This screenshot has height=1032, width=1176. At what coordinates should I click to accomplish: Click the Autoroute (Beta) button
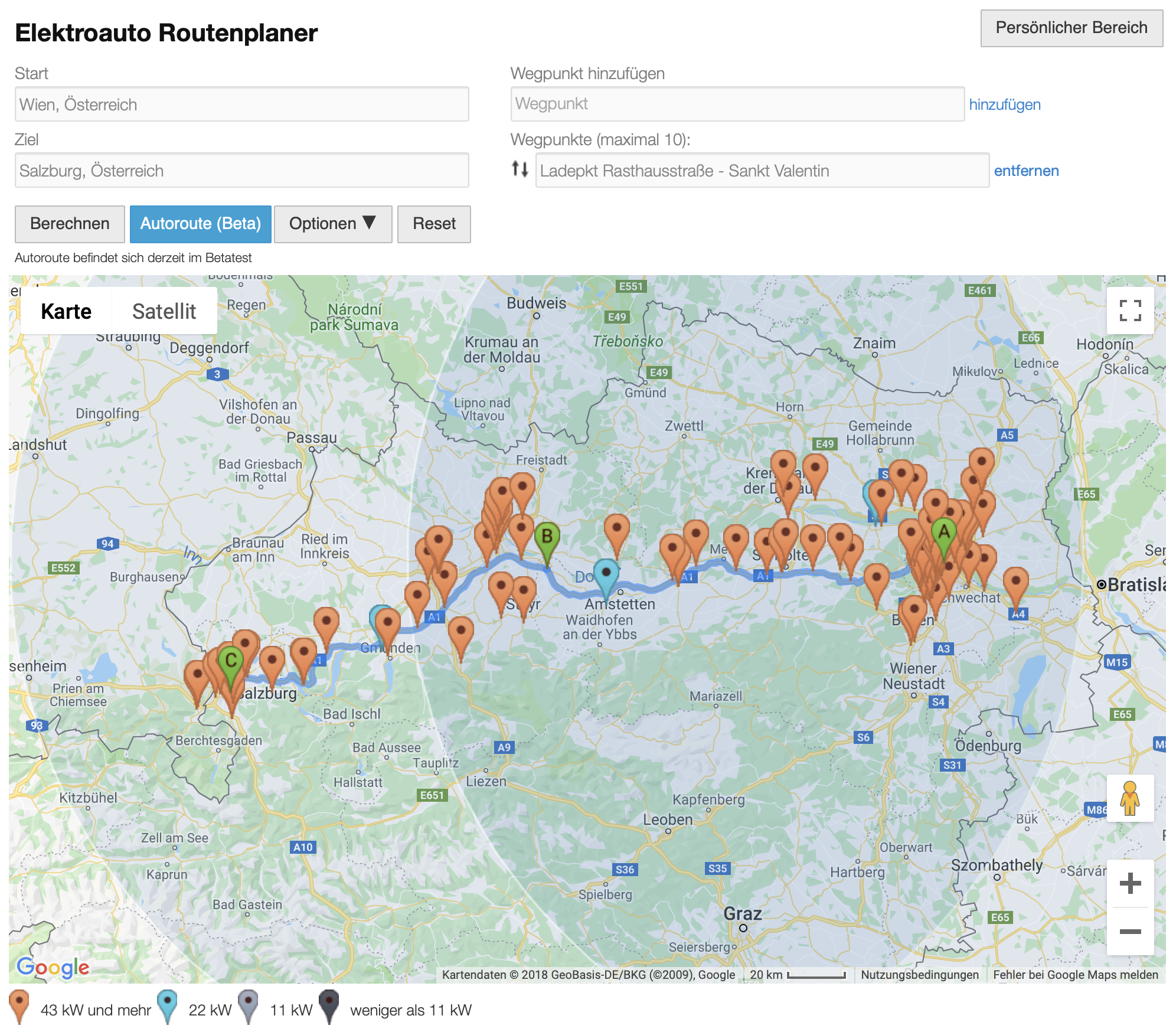pos(201,224)
